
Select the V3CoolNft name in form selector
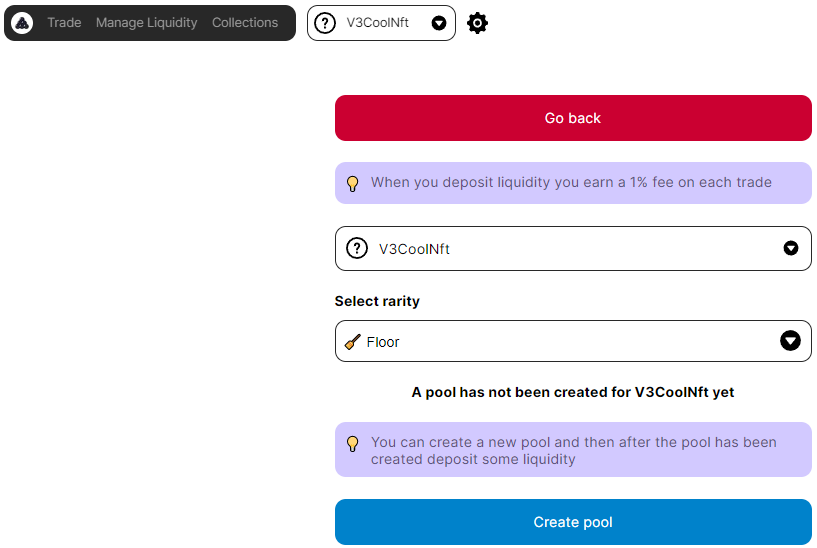click(414, 249)
